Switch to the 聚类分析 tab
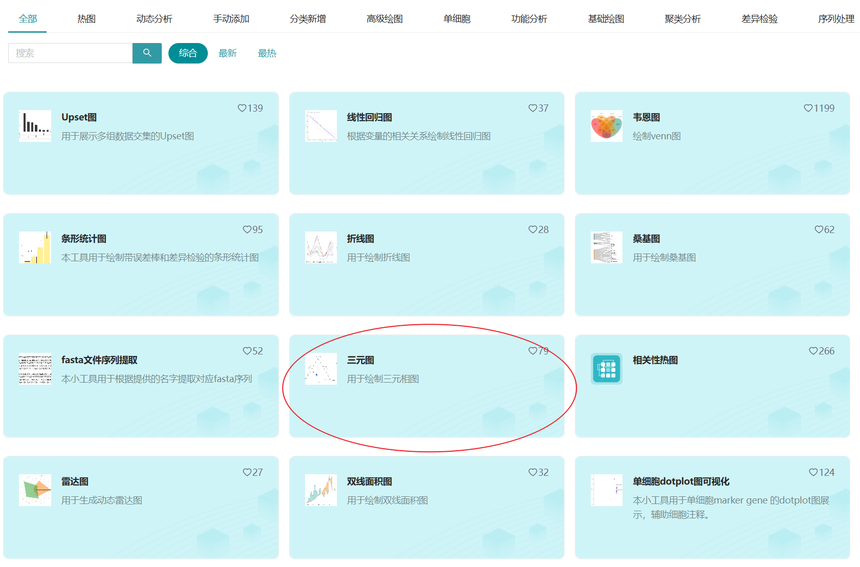This screenshot has width=860, height=567. click(x=683, y=19)
